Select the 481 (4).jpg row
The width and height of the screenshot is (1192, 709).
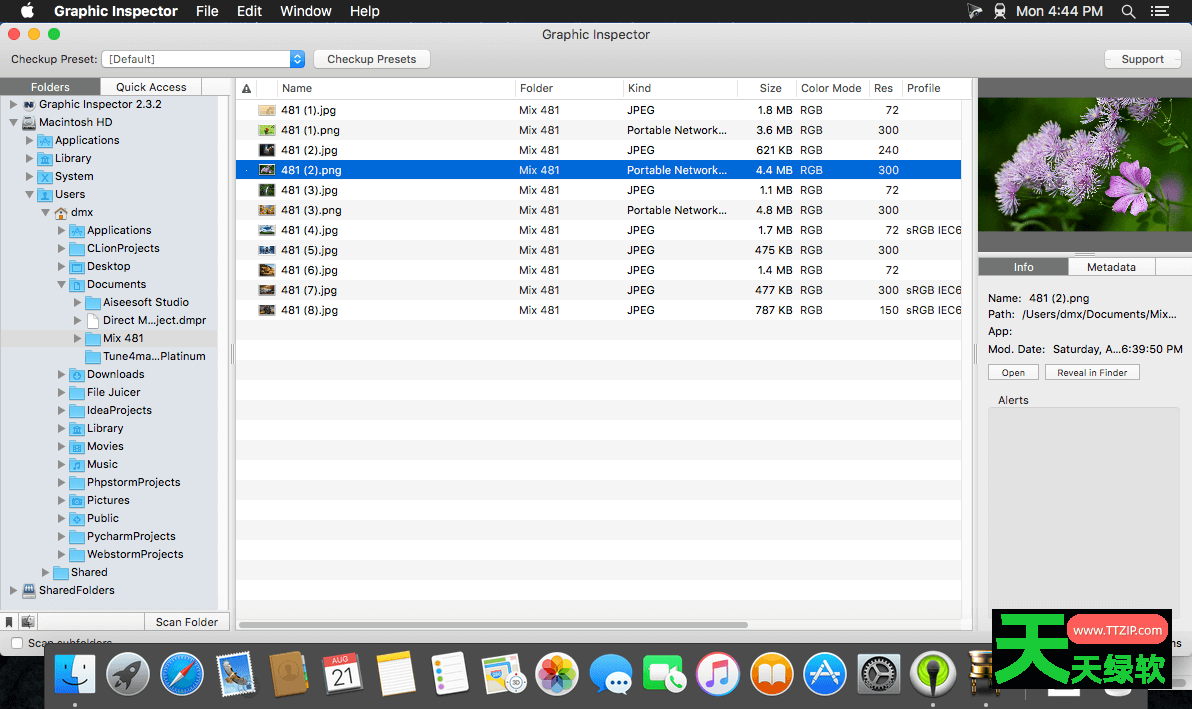598,230
